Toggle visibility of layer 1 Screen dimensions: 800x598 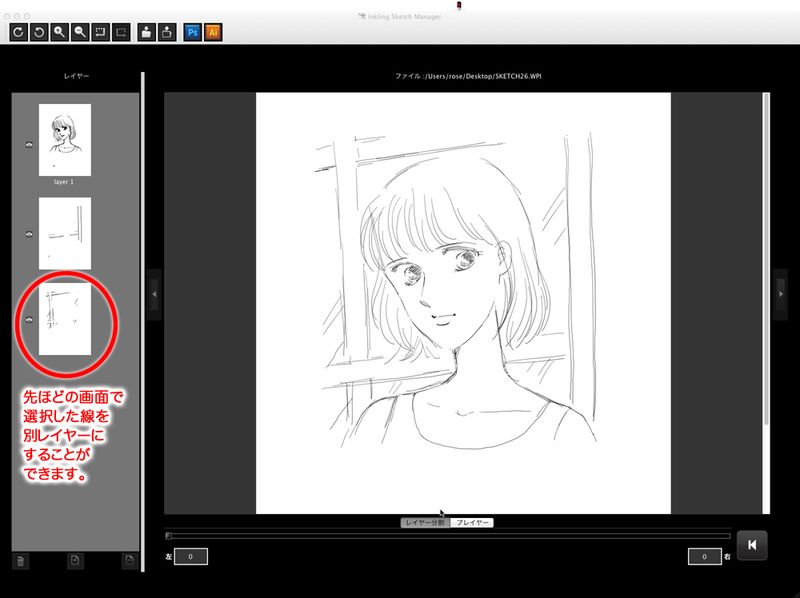[29, 145]
